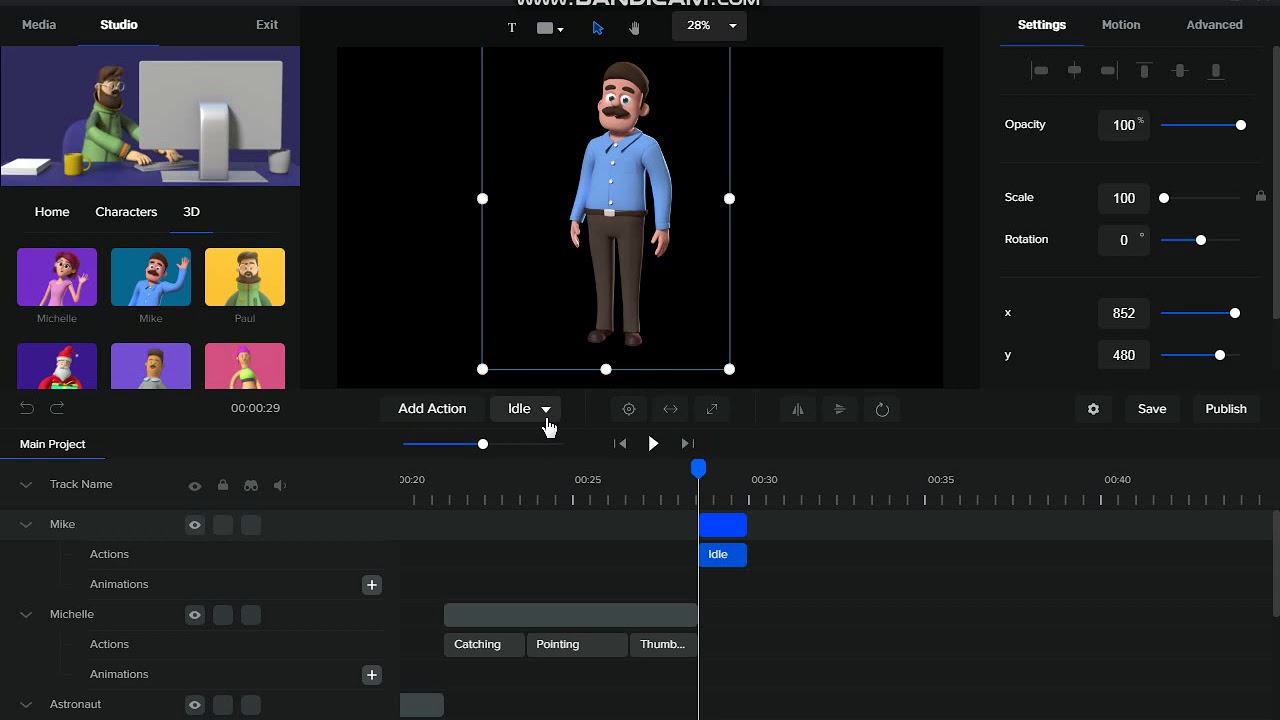Toggle the lock box on Michelle track
Image resolution: width=1280 pixels, height=720 pixels.
(x=223, y=615)
